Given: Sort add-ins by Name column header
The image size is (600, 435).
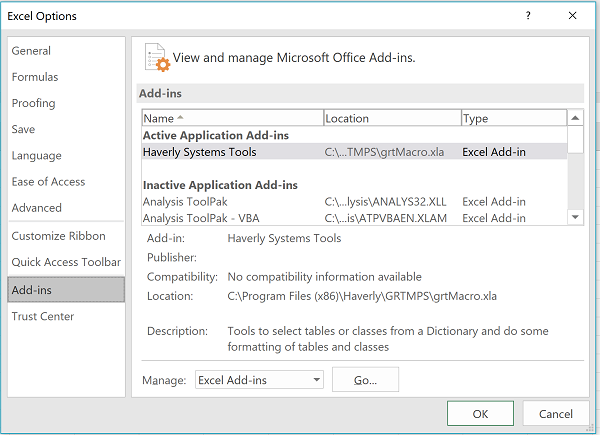Looking at the screenshot, I should tap(232, 118).
